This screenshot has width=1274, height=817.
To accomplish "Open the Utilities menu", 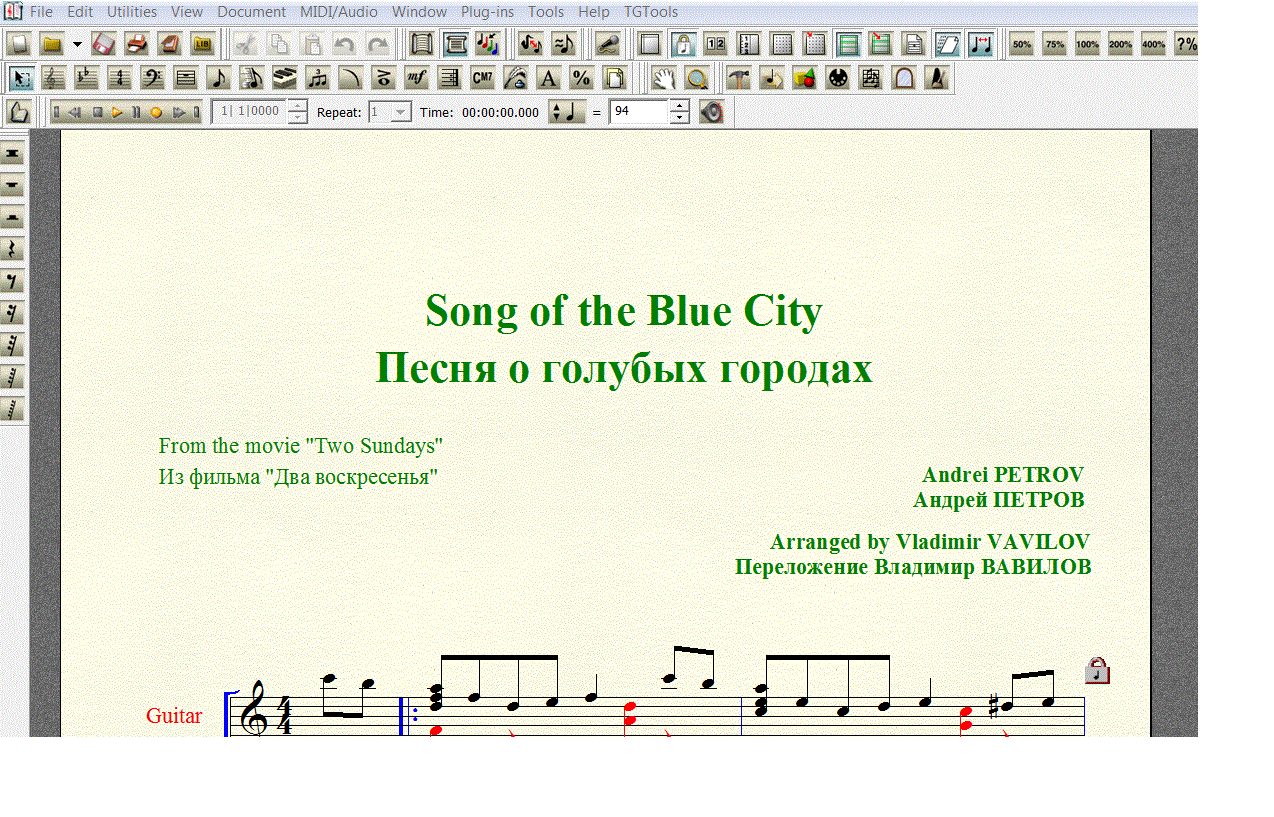I will pyautogui.click(x=132, y=12).
